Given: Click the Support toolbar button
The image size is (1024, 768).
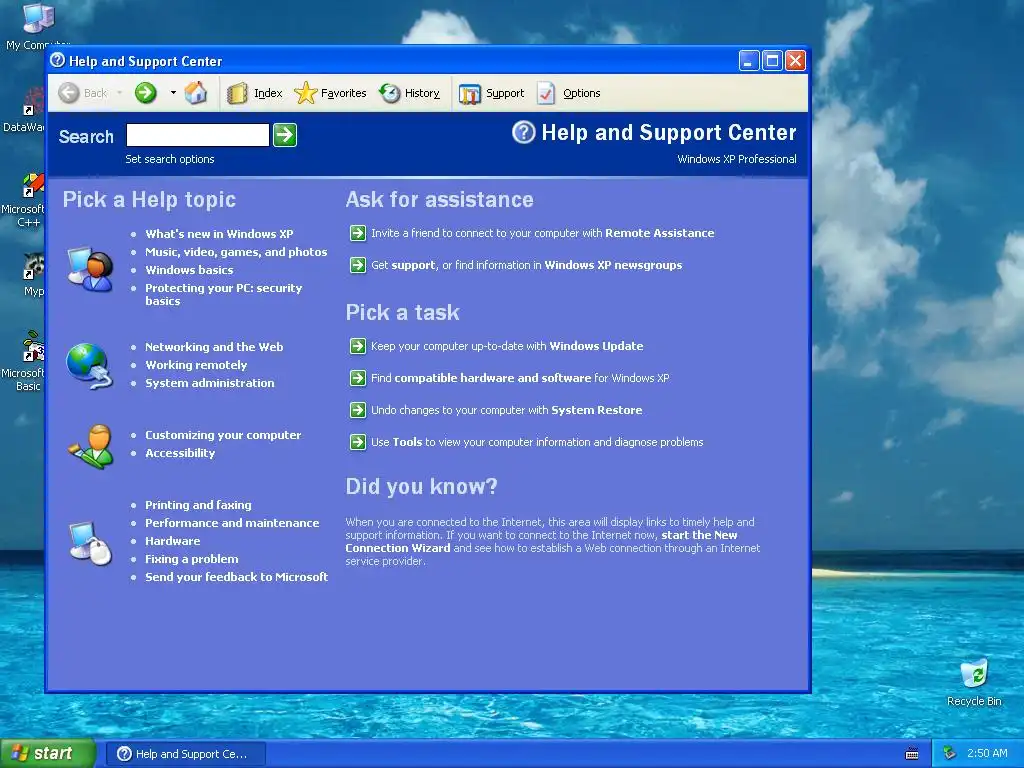Looking at the screenshot, I should click(x=492, y=93).
